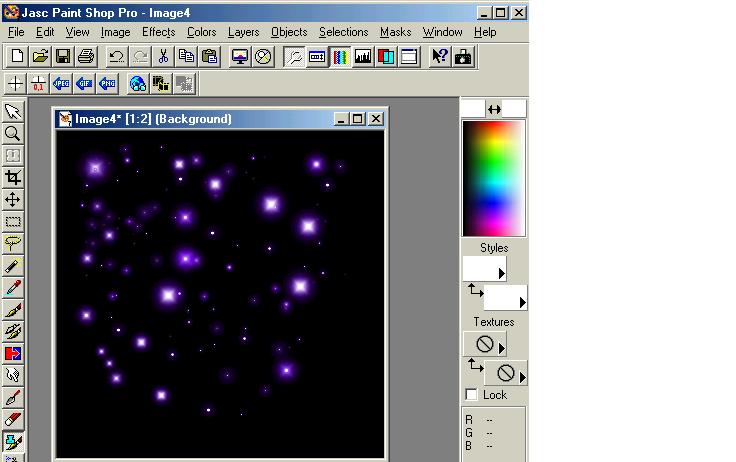Screen dimensions: 736x462
Task: Select the Crop tool
Action: click(x=13, y=177)
